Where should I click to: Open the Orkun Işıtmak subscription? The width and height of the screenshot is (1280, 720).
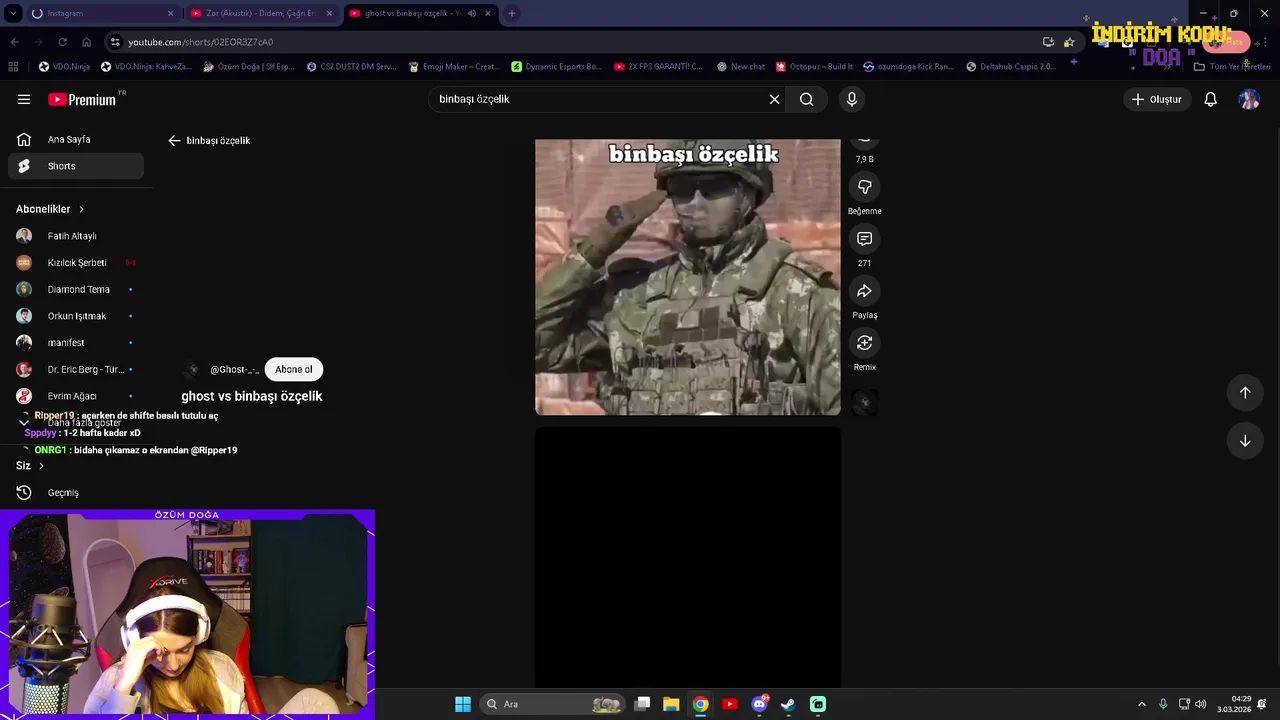pos(76,316)
